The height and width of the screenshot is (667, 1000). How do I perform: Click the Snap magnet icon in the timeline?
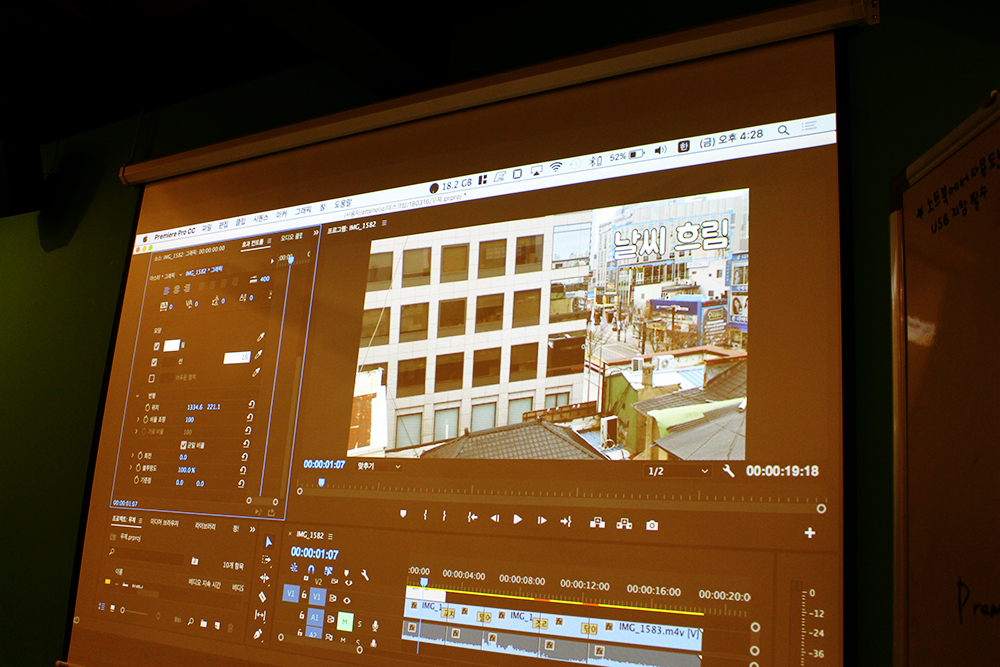(x=311, y=569)
